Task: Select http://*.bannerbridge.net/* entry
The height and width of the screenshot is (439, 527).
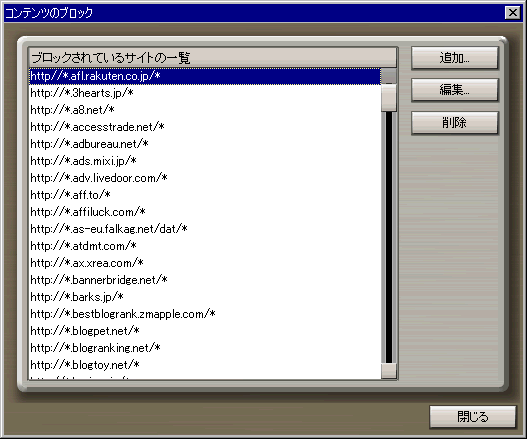Action: click(205, 280)
